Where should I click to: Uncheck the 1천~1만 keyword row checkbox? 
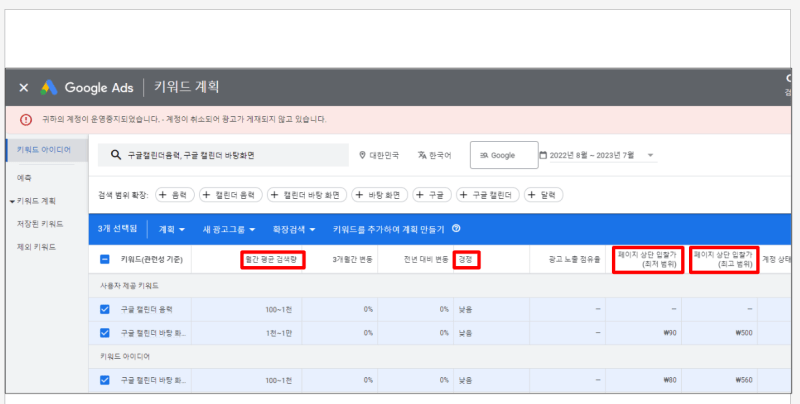(x=105, y=333)
